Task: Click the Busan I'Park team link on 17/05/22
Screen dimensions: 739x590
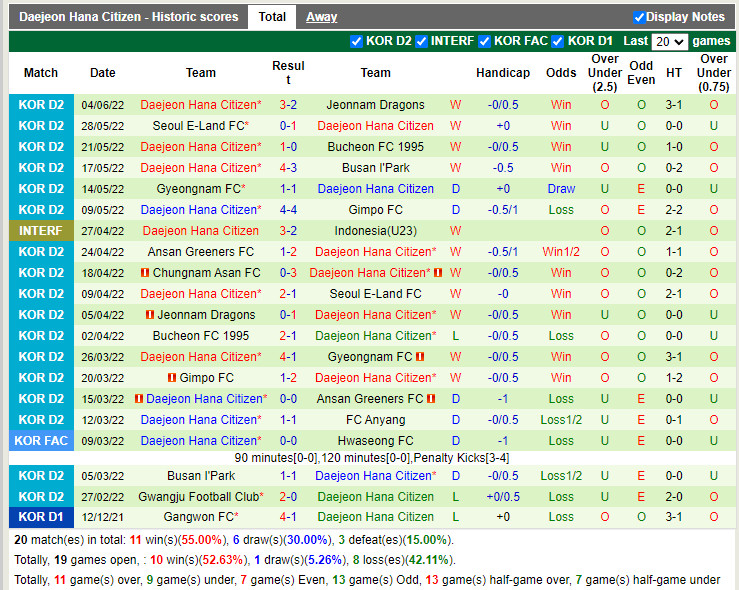Action: tap(375, 168)
